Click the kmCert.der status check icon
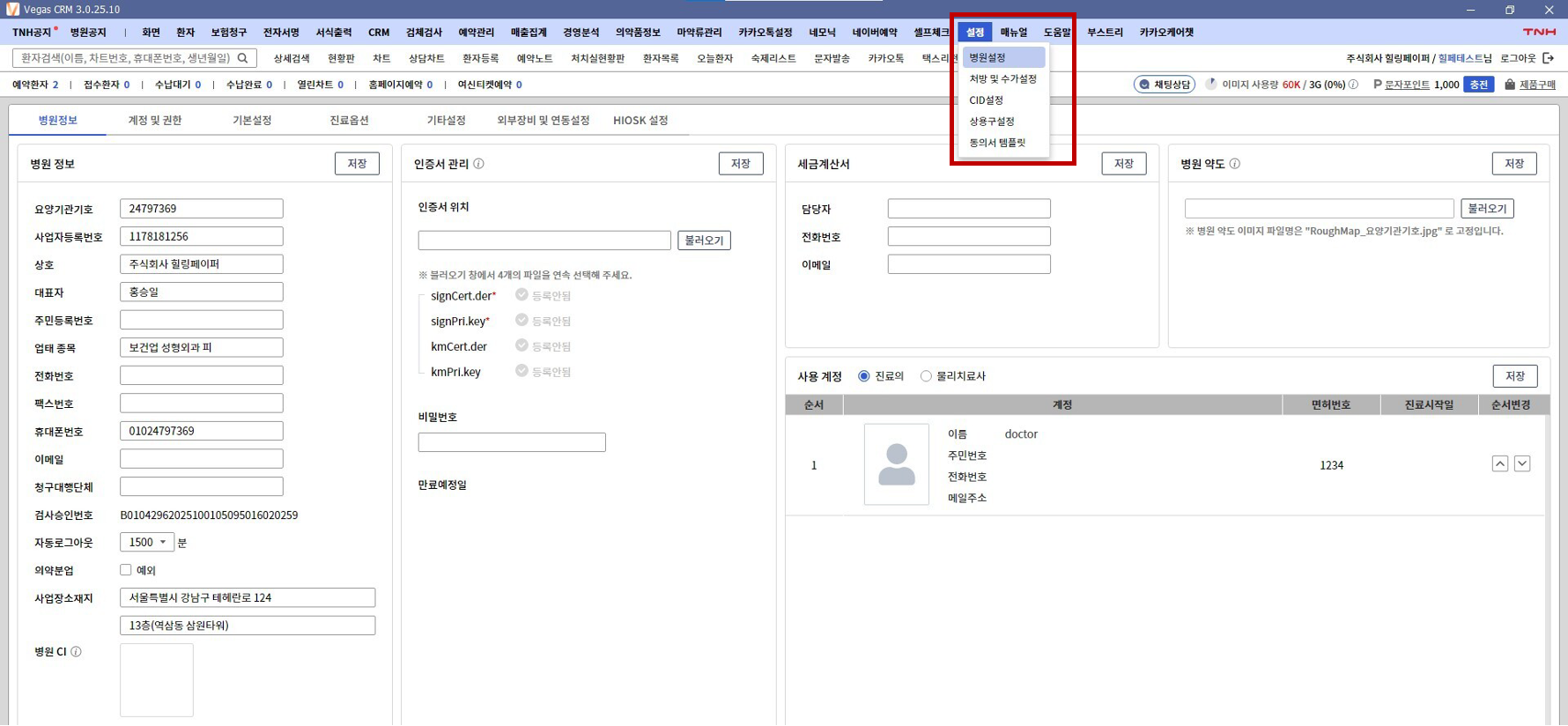The width and height of the screenshot is (1568, 726). (x=521, y=345)
